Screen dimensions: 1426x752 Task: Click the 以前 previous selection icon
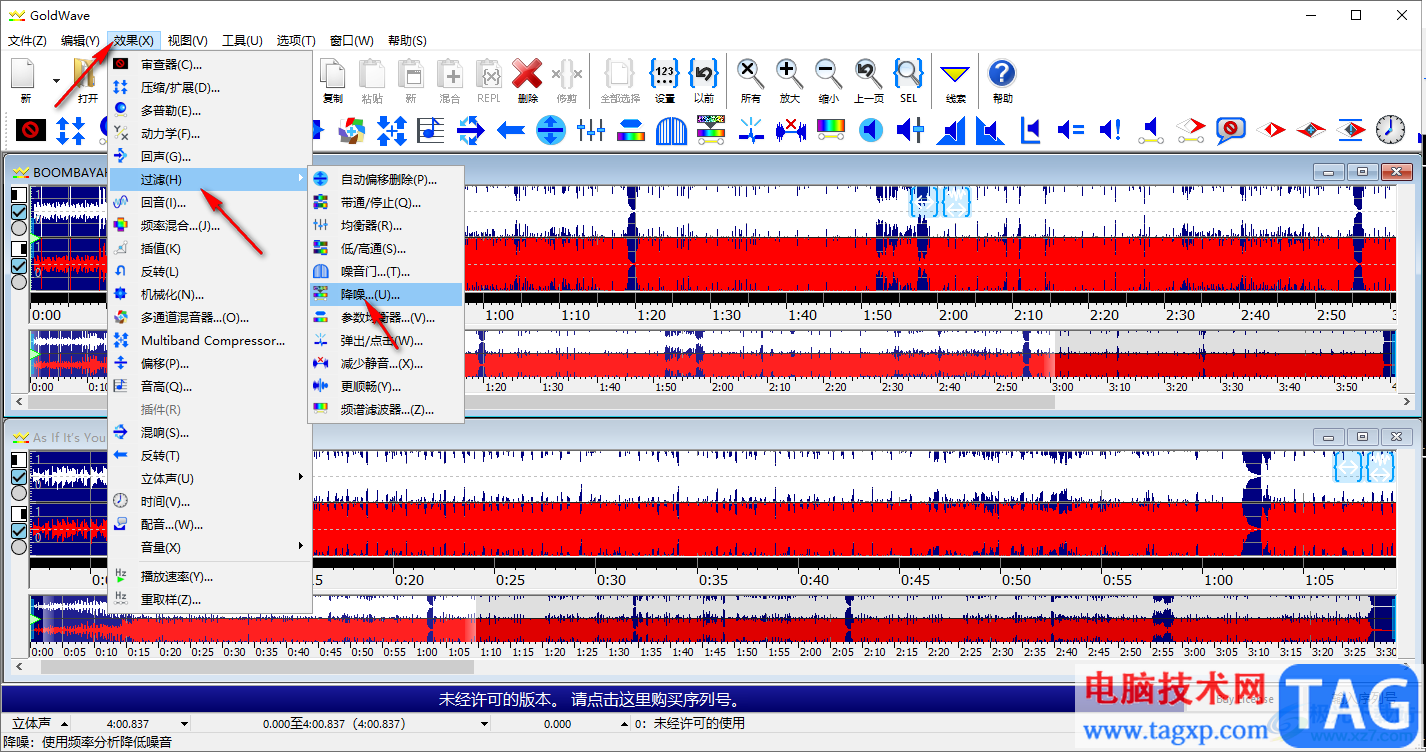(704, 80)
